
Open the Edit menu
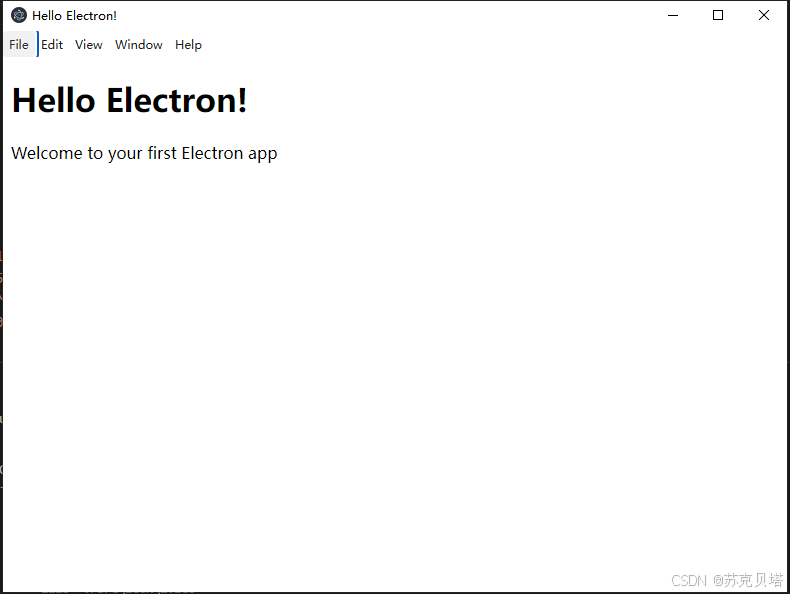52,44
